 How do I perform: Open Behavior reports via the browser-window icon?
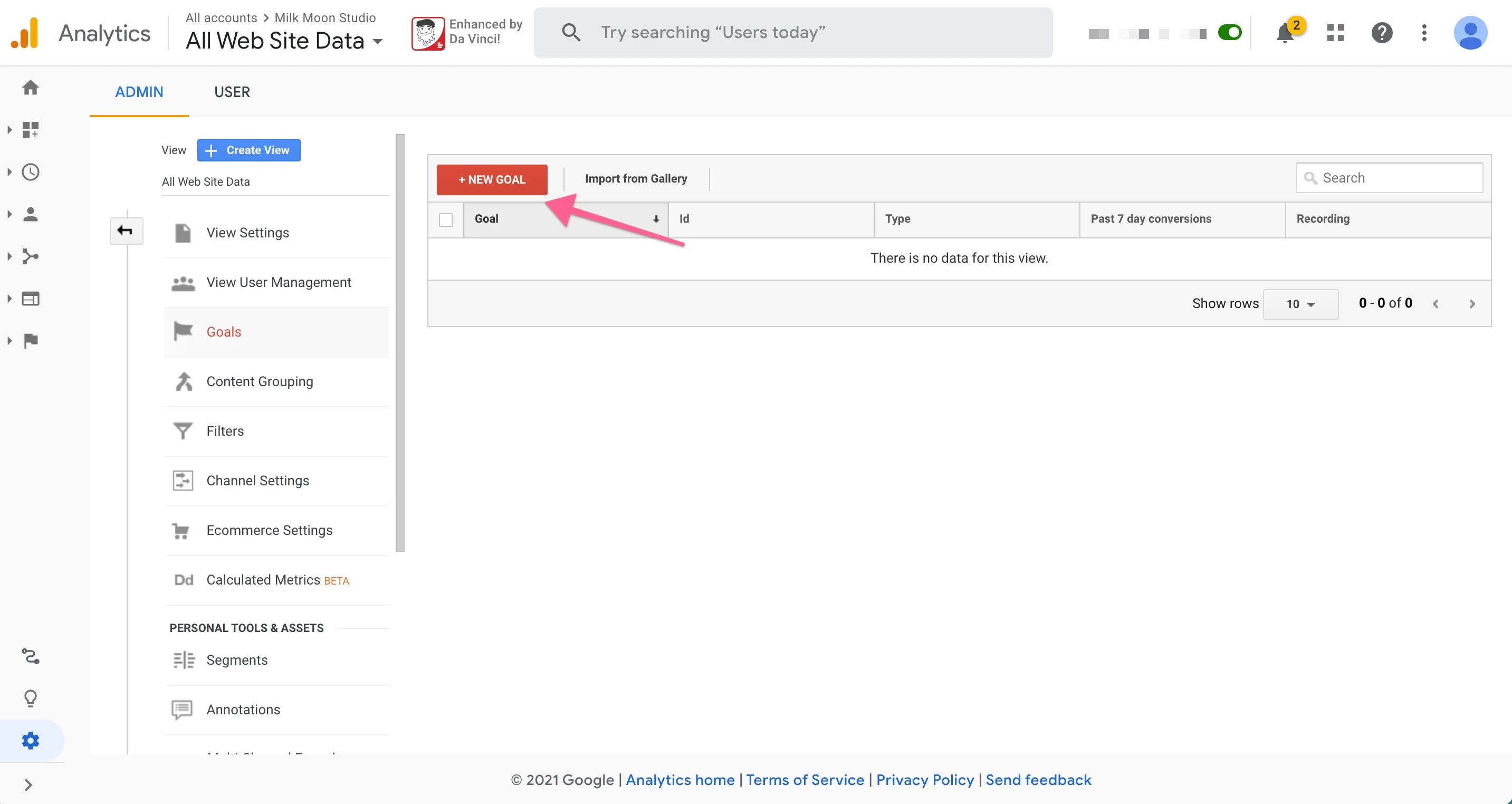click(x=30, y=299)
